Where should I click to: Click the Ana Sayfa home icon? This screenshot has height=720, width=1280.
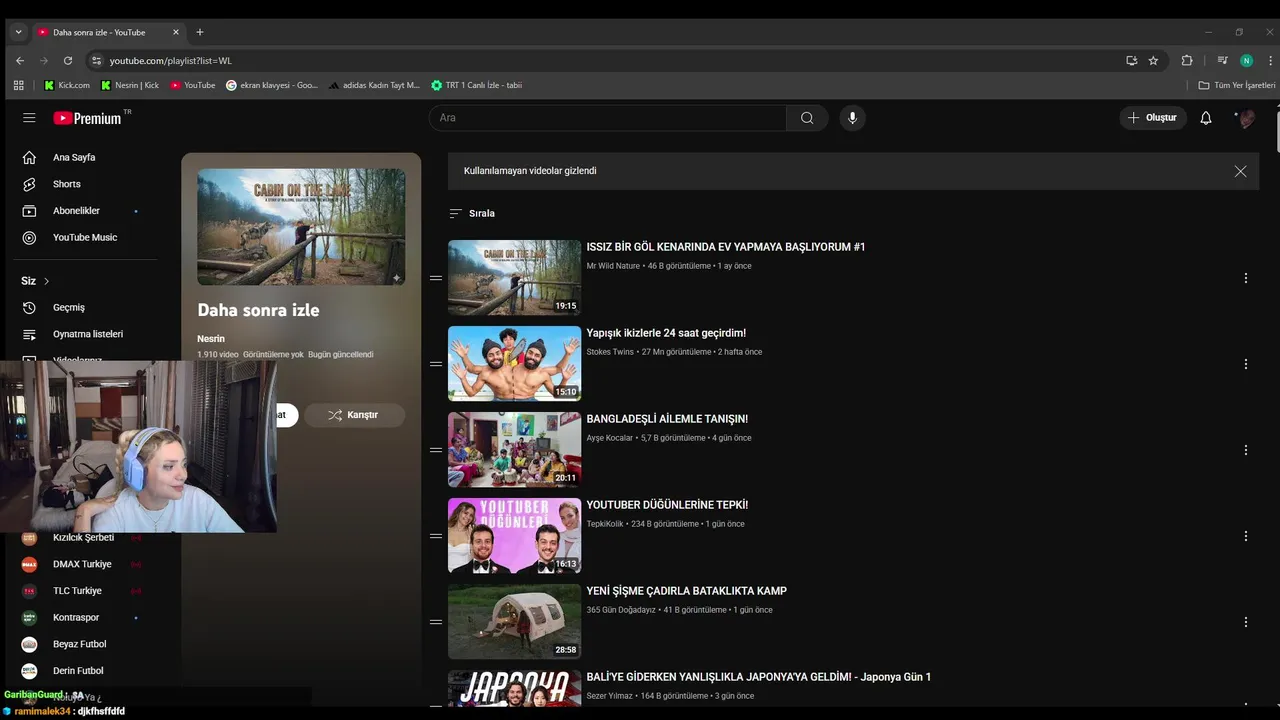pyautogui.click(x=29, y=157)
